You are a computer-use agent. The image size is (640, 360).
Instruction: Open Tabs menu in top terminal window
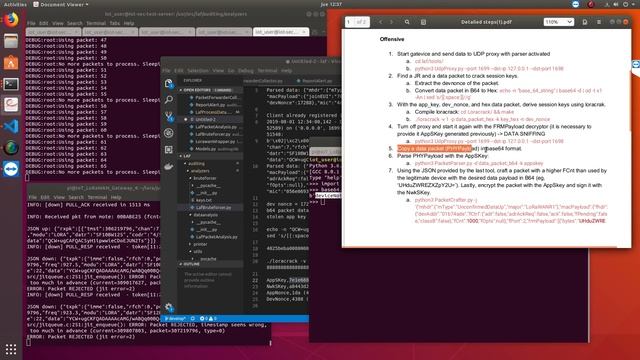click(x=115, y=23)
